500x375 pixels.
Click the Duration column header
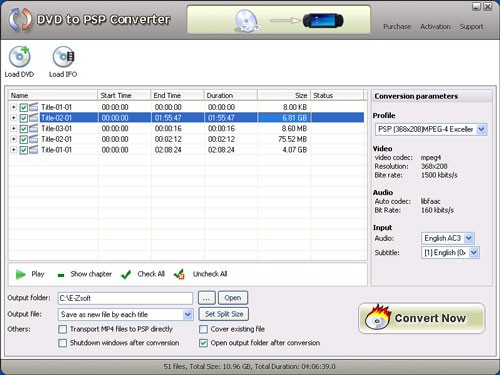pos(230,95)
